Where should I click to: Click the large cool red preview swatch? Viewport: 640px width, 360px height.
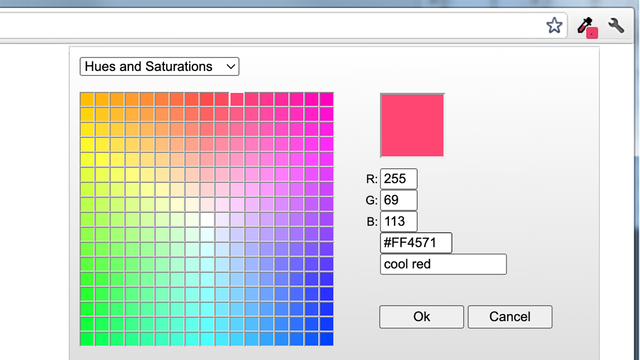(412, 125)
